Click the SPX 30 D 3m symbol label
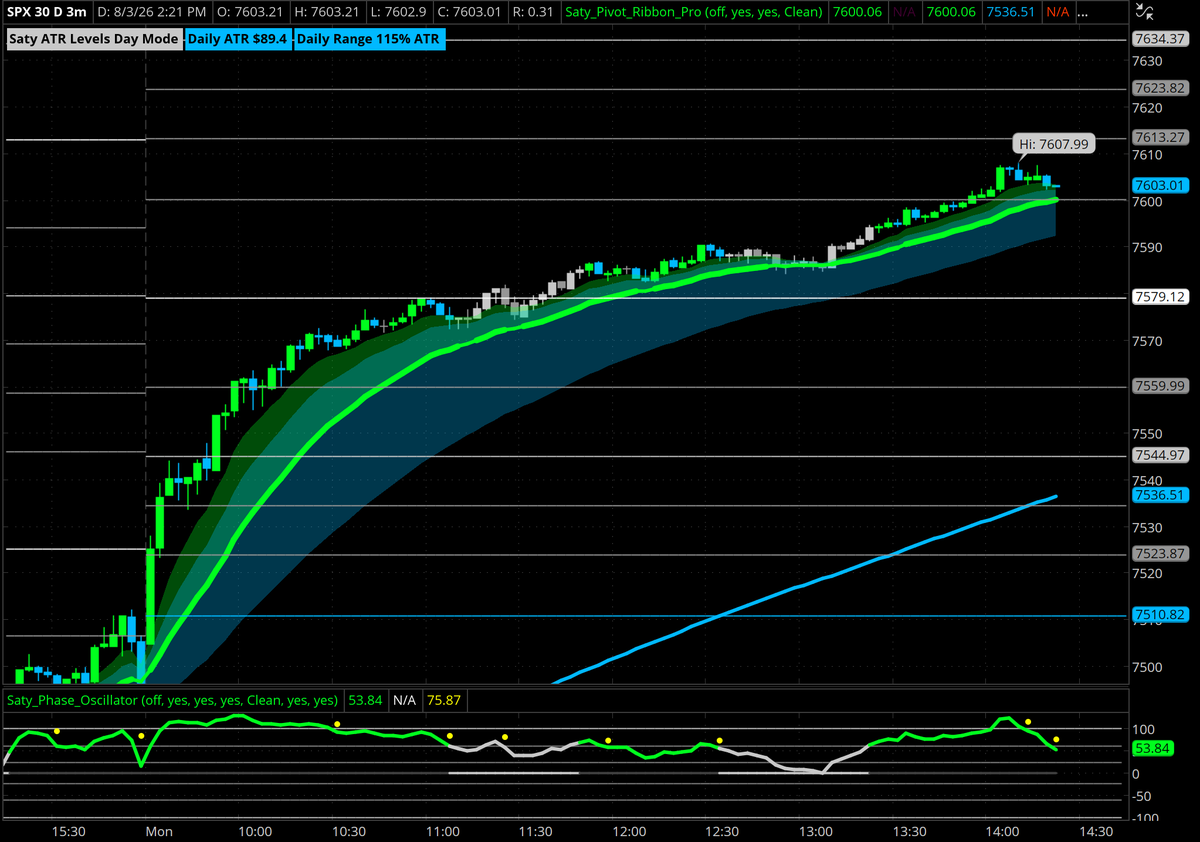This screenshot has width=1200, height=842. click(x=48, y=12)
